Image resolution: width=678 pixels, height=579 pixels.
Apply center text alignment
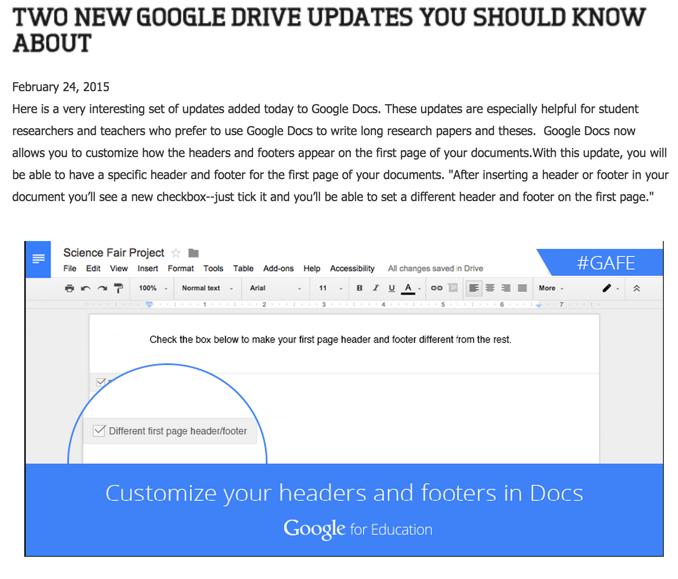(x=490, y=288)
